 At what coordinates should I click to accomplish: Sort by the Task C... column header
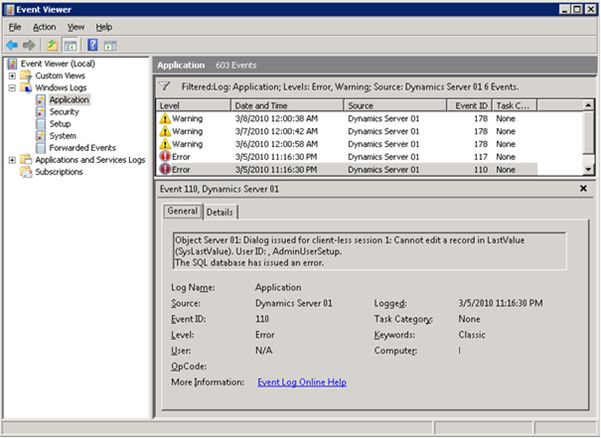point(515,105)
